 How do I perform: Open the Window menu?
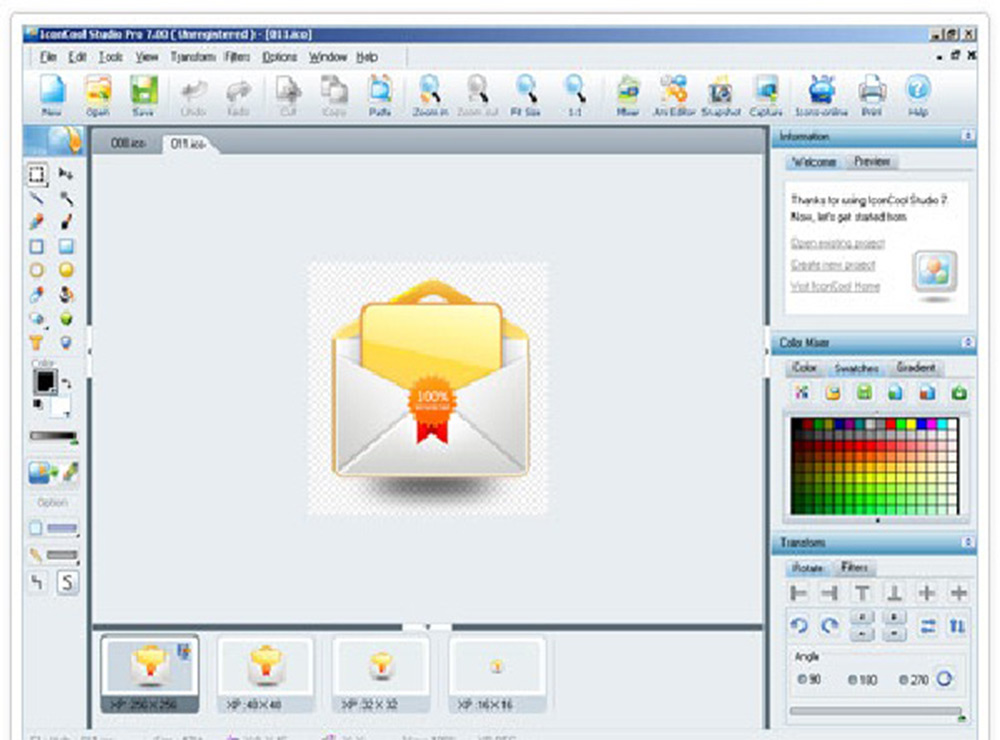(x=328, y=57)
